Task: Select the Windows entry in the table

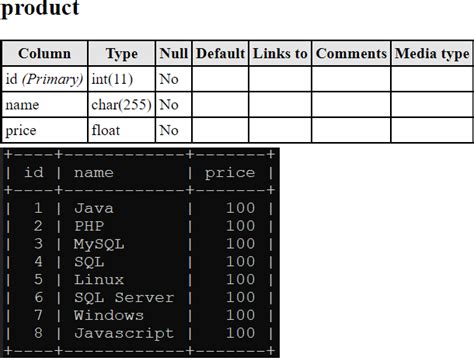Action: (x=109, y=315)
